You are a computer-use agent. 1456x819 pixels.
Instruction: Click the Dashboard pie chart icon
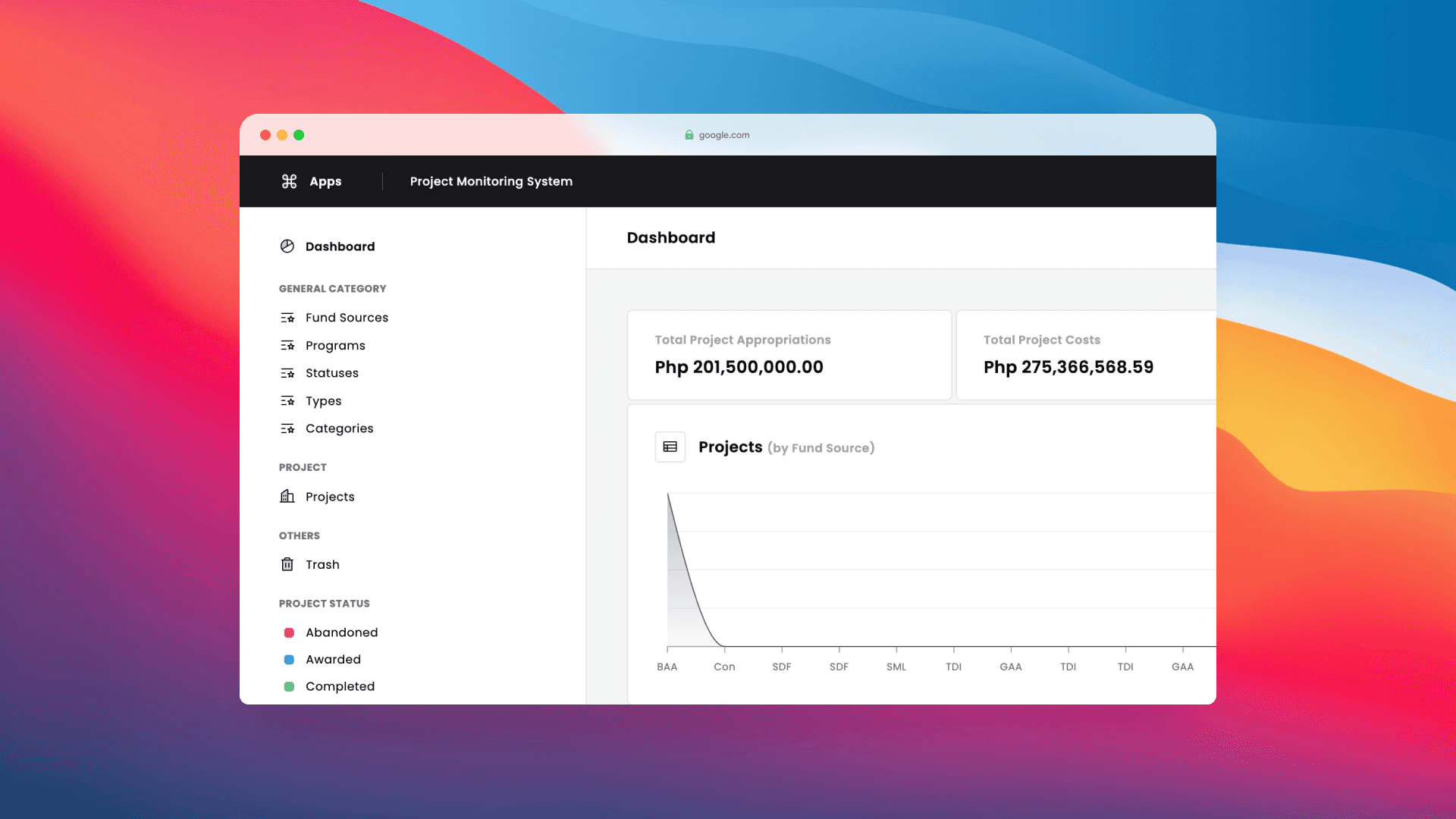click(x=287, y=246)
